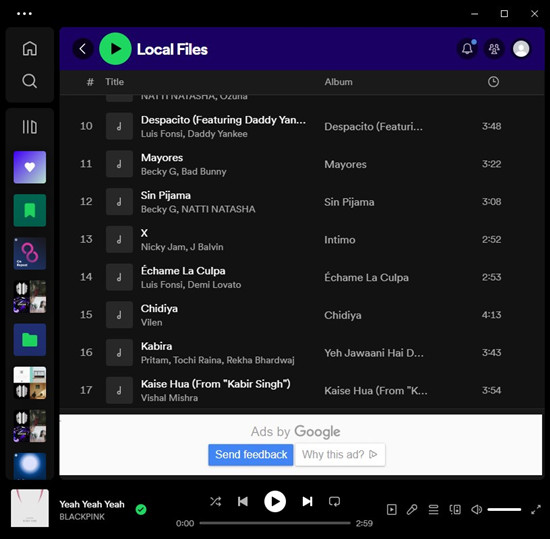Toggle Now Playing view icon
The height and width of the screenshot is (539, 550).
[391, 510]
